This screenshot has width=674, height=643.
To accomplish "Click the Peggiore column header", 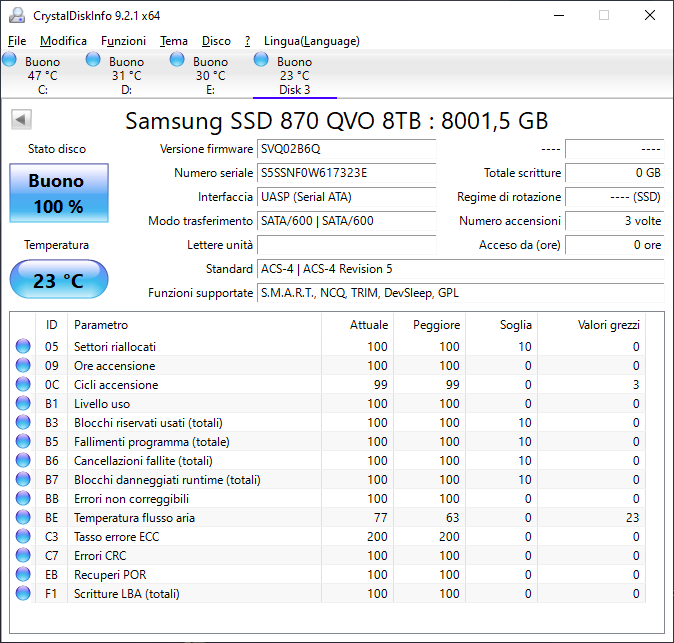I will click(x=429, y=325).
